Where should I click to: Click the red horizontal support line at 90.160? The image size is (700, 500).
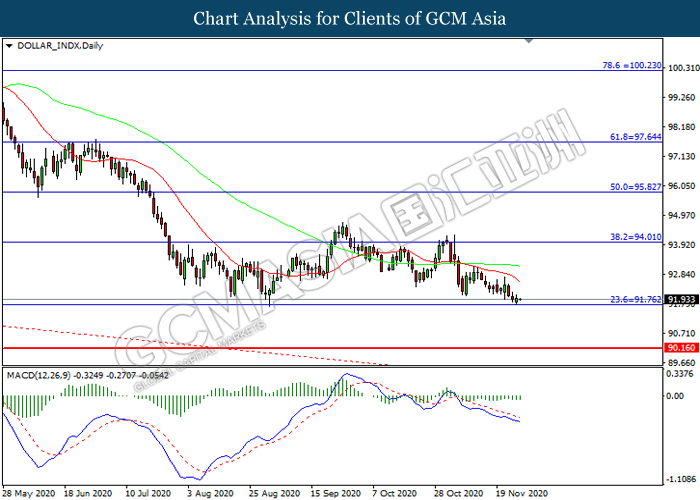click(x=333, y=348)
